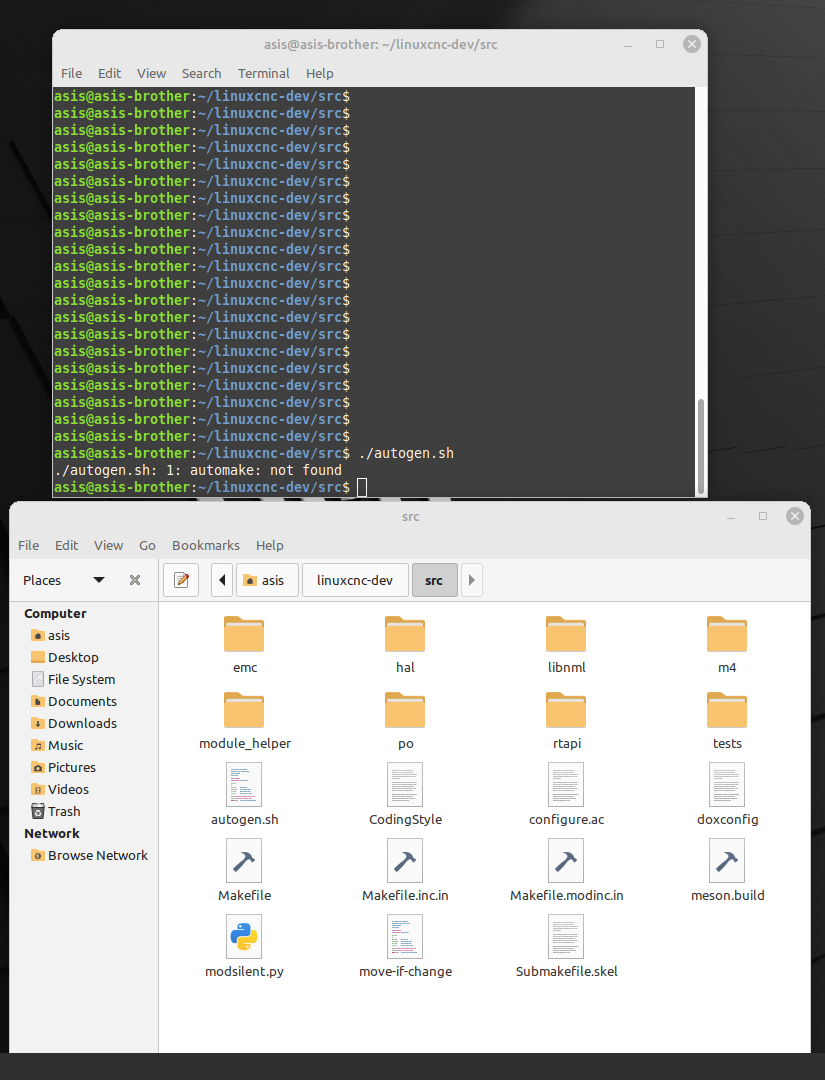Select the Submakefile.skel file icon
825x1080 pixels.
click(x=566, y=937)
